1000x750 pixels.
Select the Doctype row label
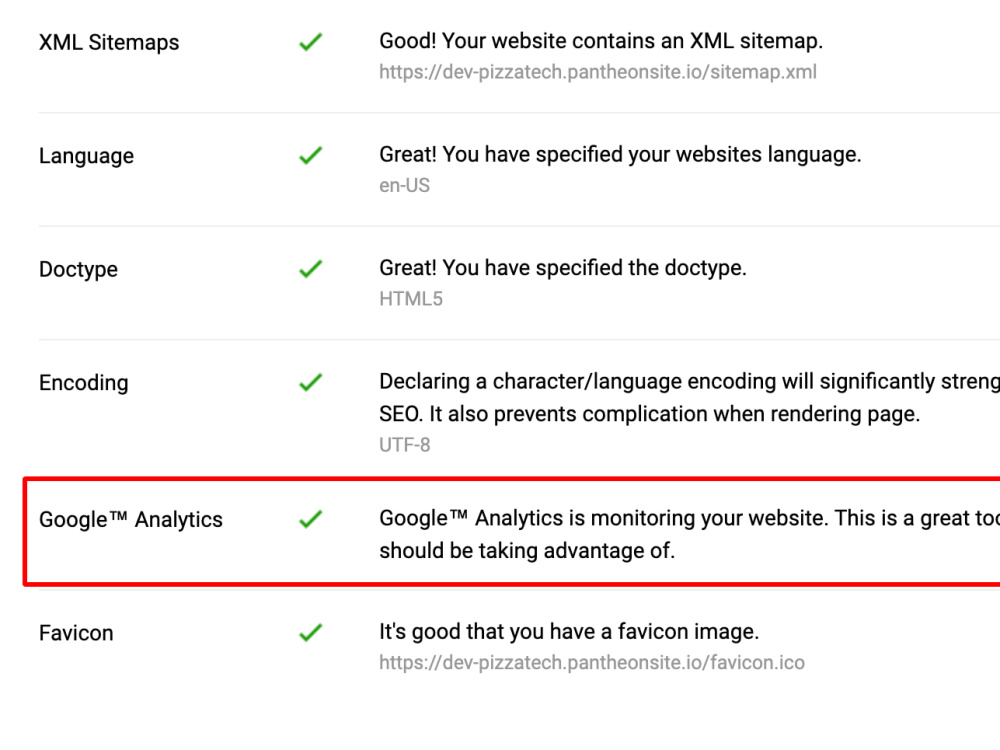78,270
